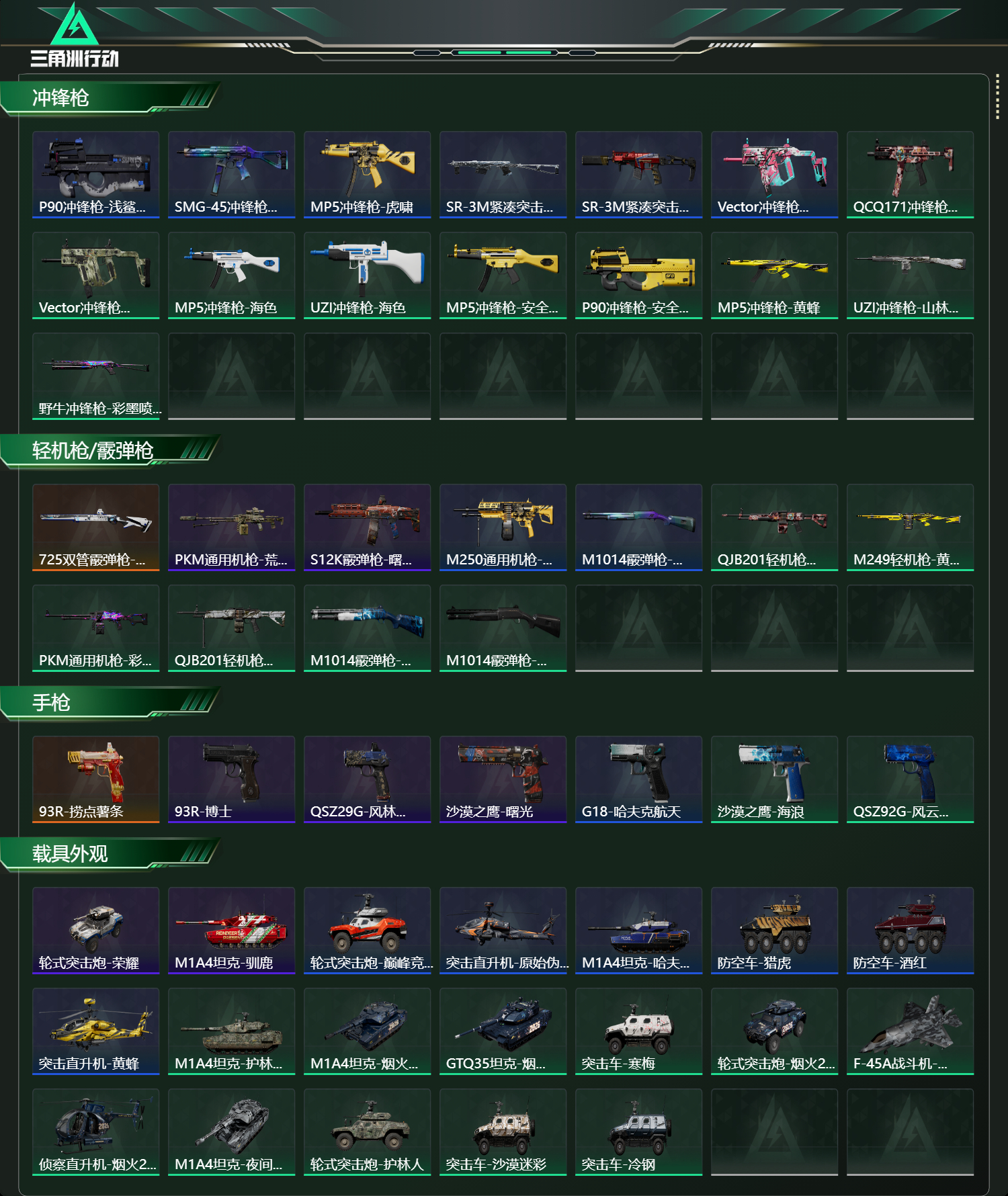Click the dotted scrollbar at panel edge
Screen dimensions: 1008x1196
point(997,98)
